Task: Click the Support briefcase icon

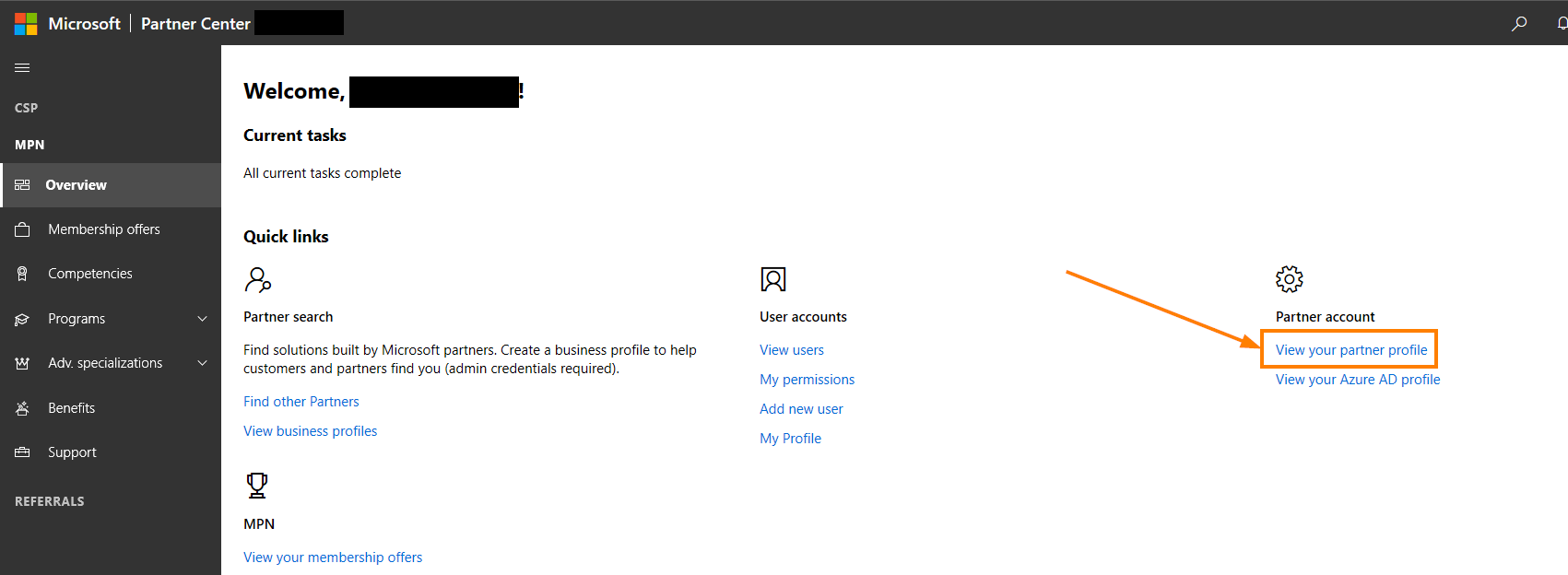Action: [22, 452]
